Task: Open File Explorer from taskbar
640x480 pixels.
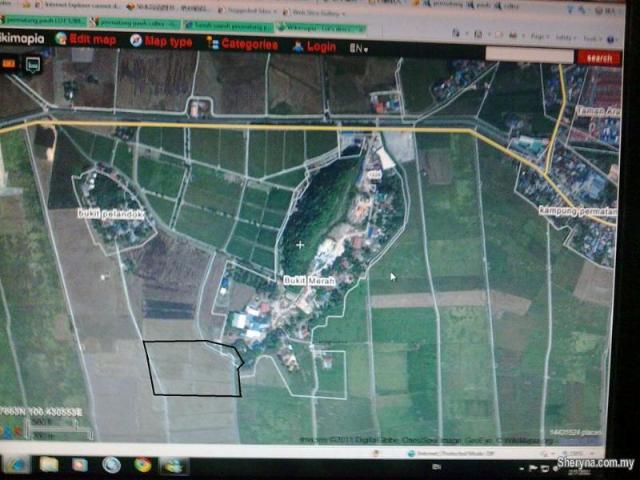Action: 49,464
